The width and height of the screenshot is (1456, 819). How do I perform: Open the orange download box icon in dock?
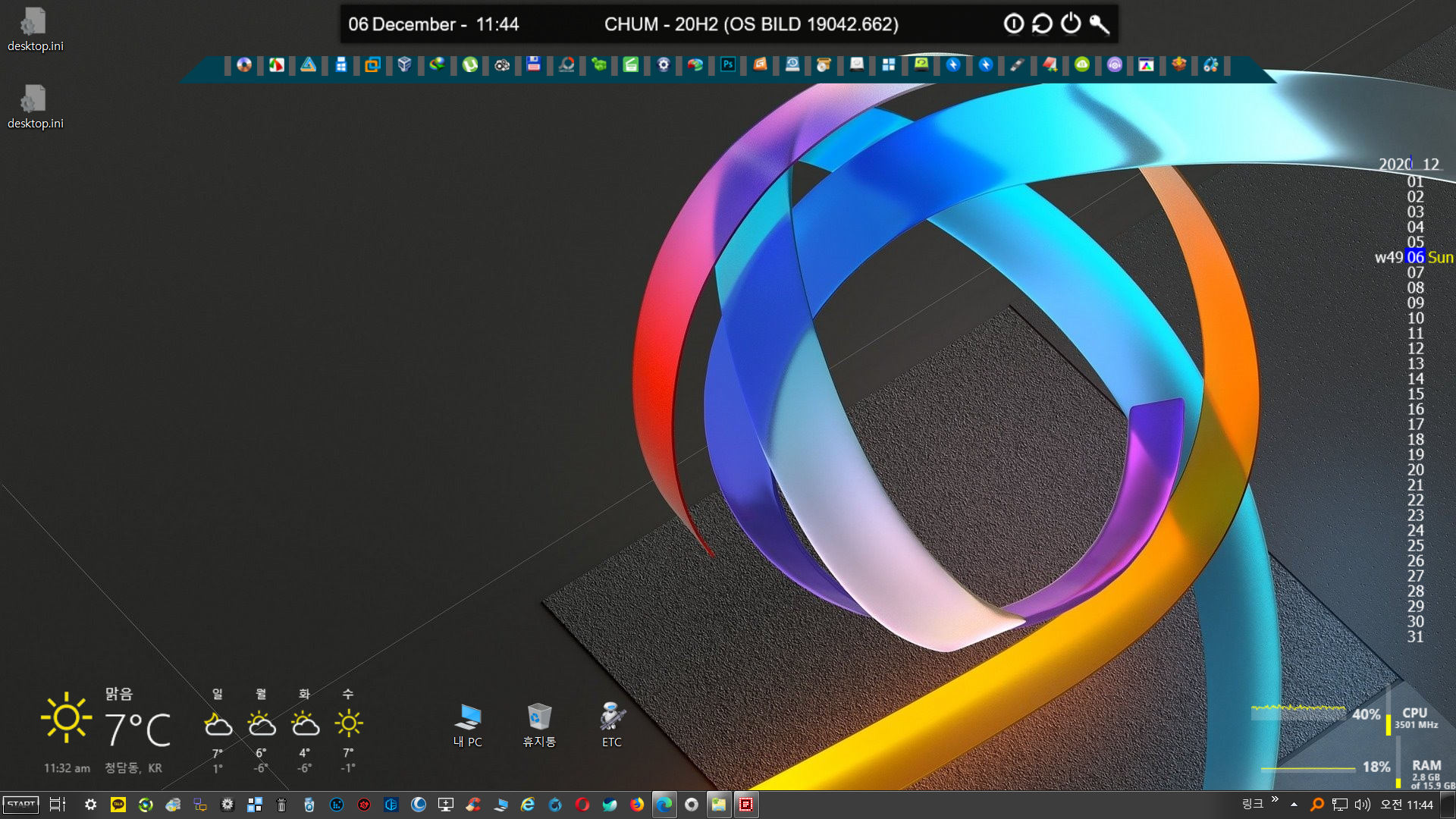1178,64
